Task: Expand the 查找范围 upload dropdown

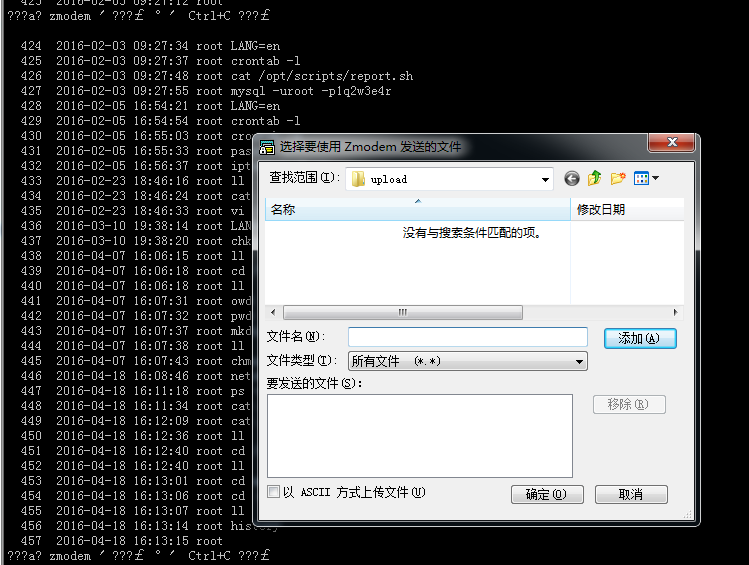Action: 545,180
